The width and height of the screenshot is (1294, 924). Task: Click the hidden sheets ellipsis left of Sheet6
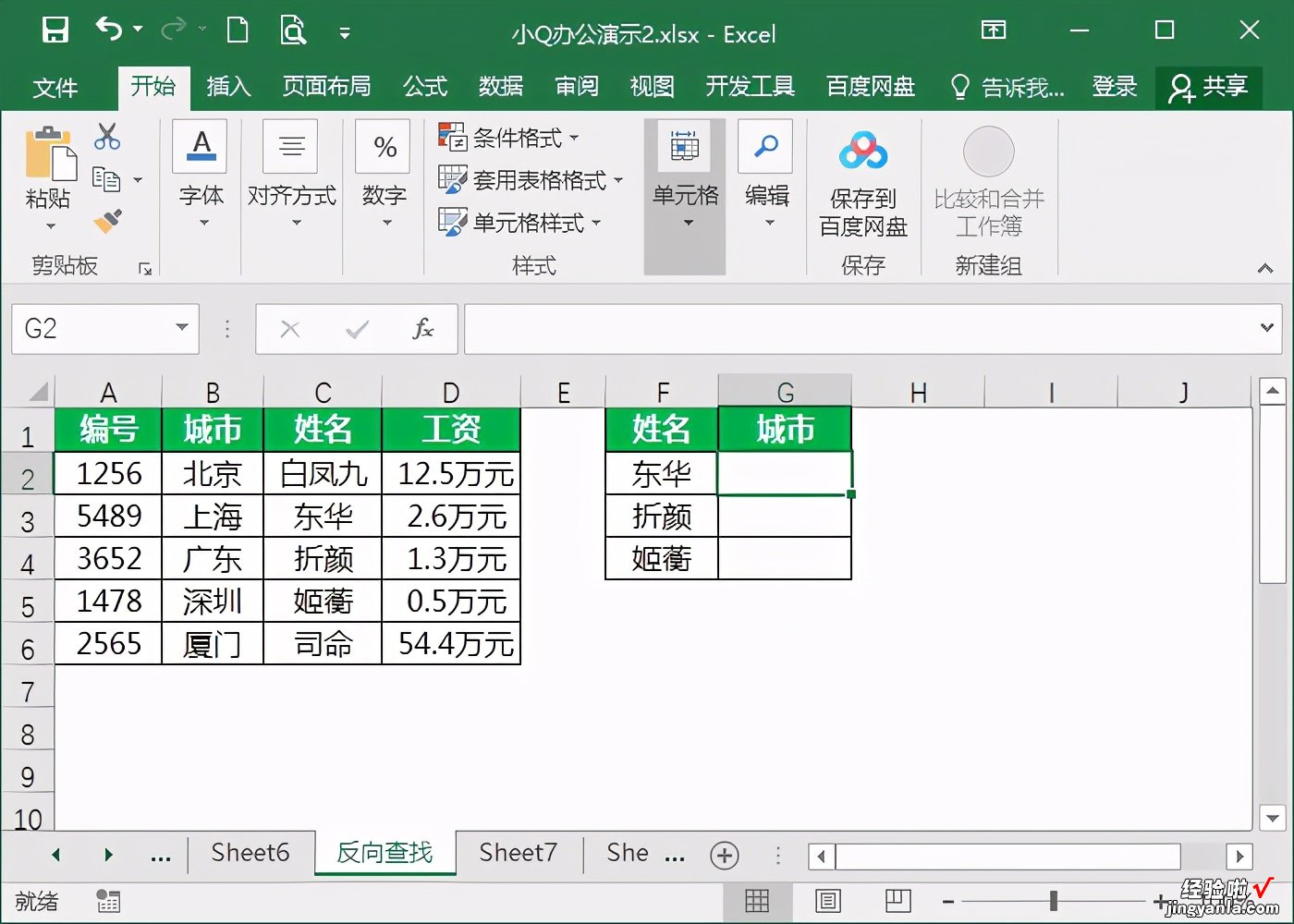click(161, 857)
